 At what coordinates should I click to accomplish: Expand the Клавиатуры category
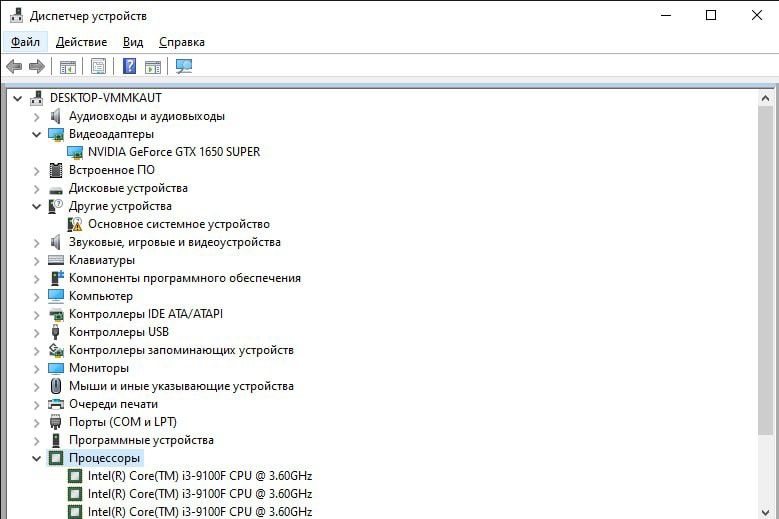pyautogui.click(x=36, y=261)
